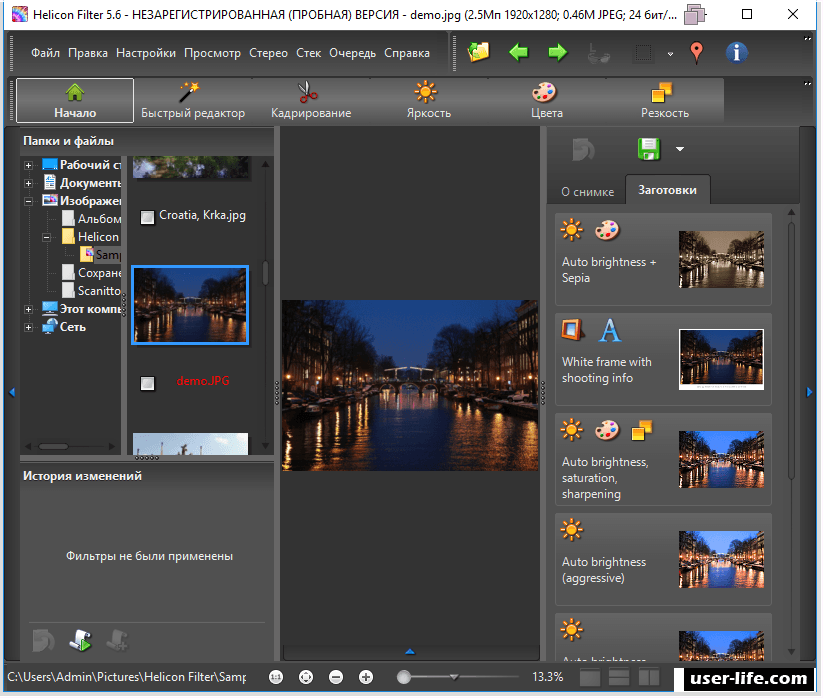Image resolution: width=823 pixels, height=699 pixels.
Task: Select the Сохранен folder in tree
Action: coord(91,273)
